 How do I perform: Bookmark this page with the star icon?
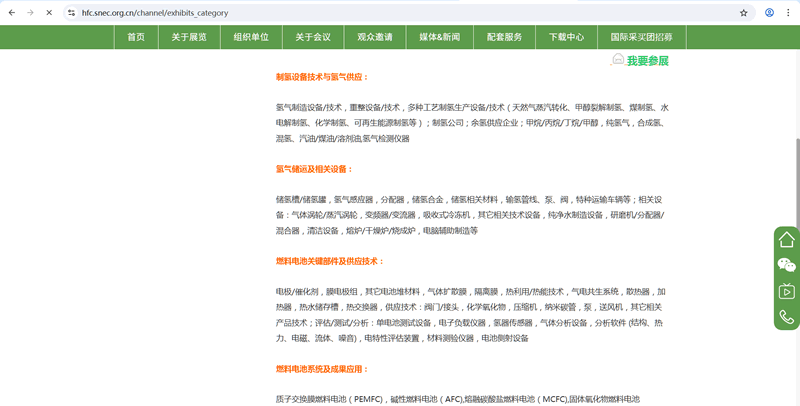[x=743, y=13]
